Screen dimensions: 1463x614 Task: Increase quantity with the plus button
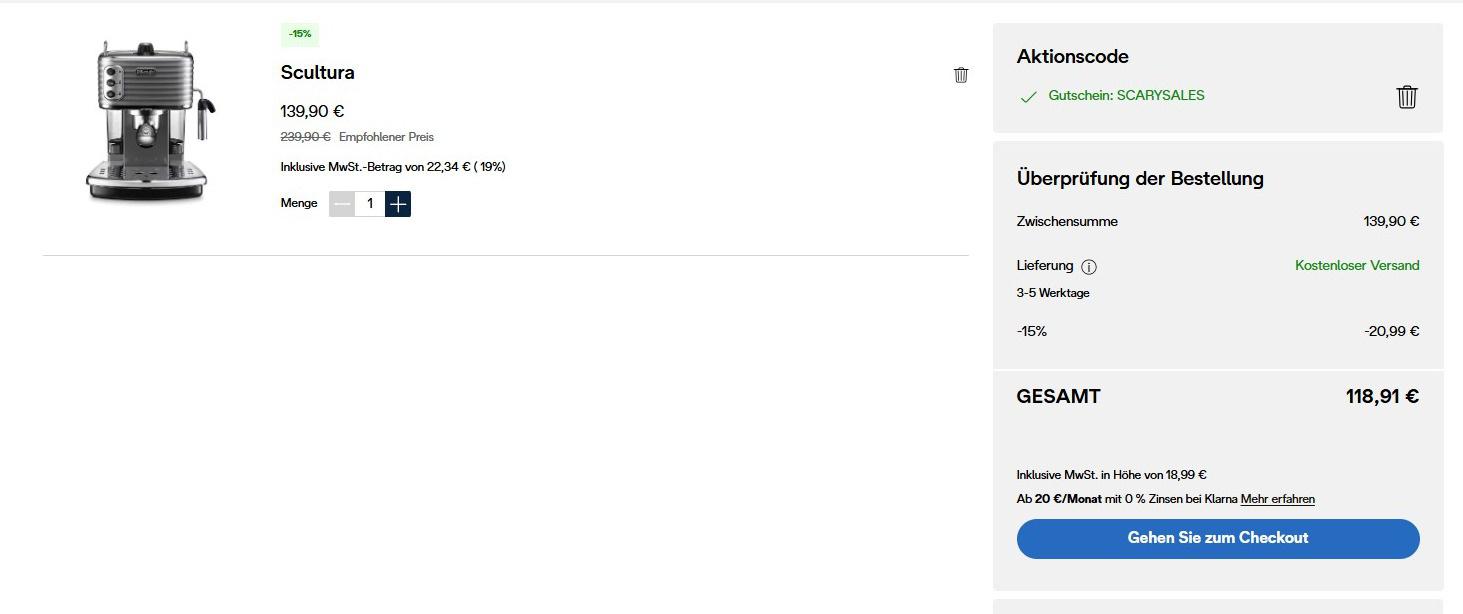point(398,204)
